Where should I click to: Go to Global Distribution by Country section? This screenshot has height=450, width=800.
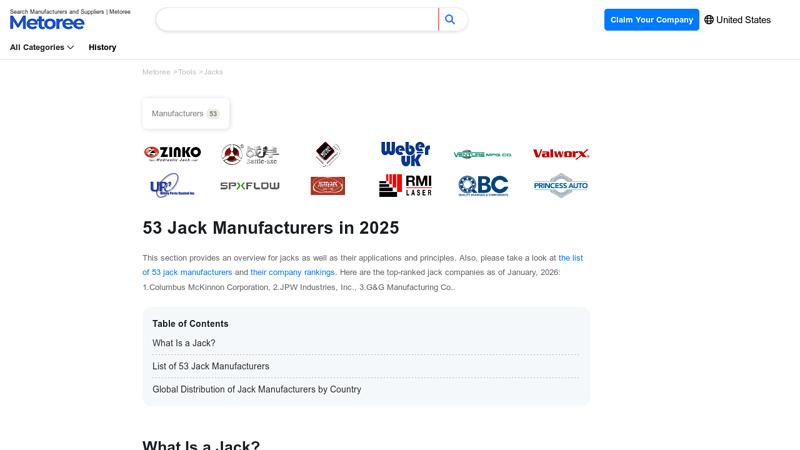(257, 389)
